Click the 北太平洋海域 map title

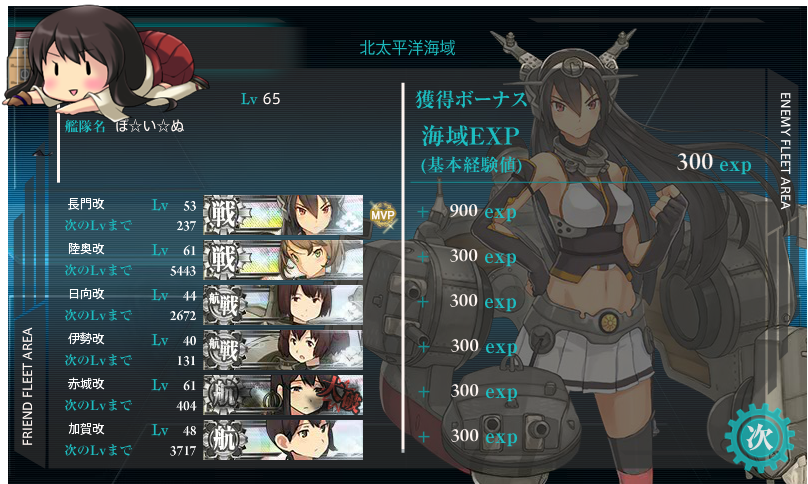[407, 48]
